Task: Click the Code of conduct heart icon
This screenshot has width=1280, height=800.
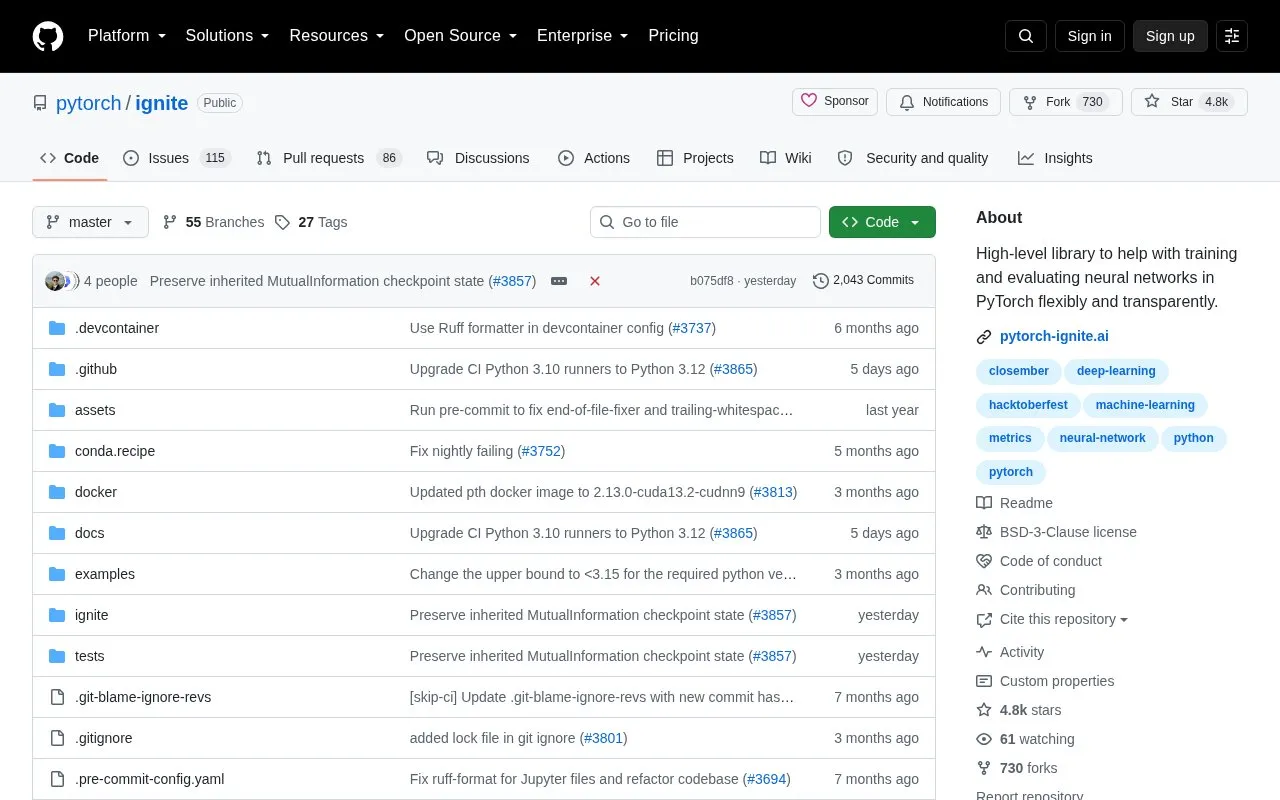Action: click(984, 561)
